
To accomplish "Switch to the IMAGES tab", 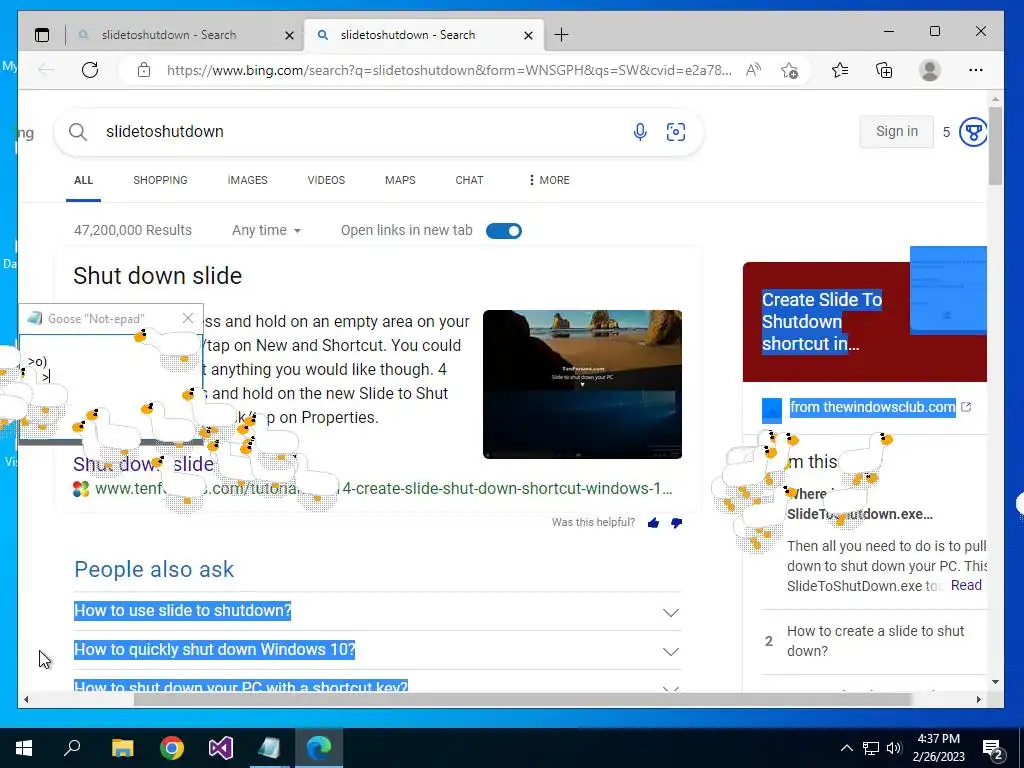I will point(248,180).
